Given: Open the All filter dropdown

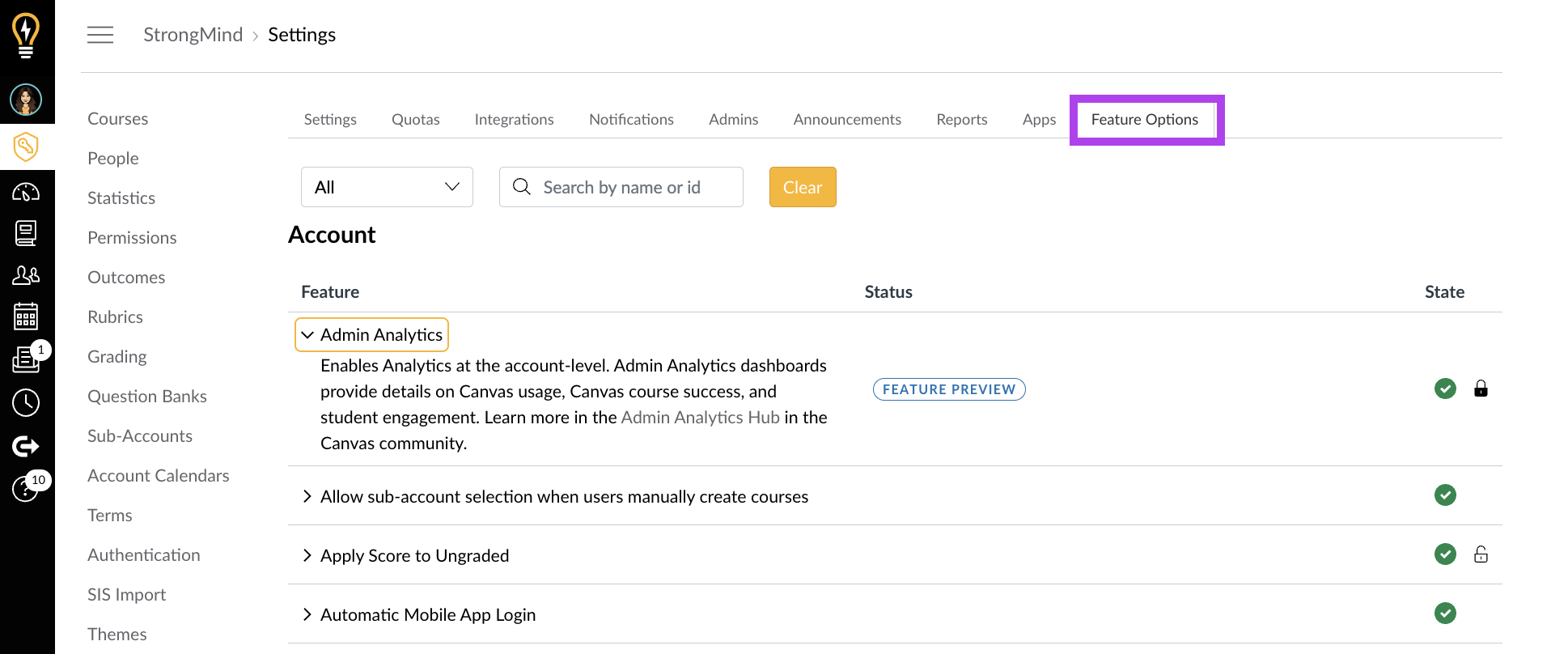Looking at the screenshot, I should [387, 187].
